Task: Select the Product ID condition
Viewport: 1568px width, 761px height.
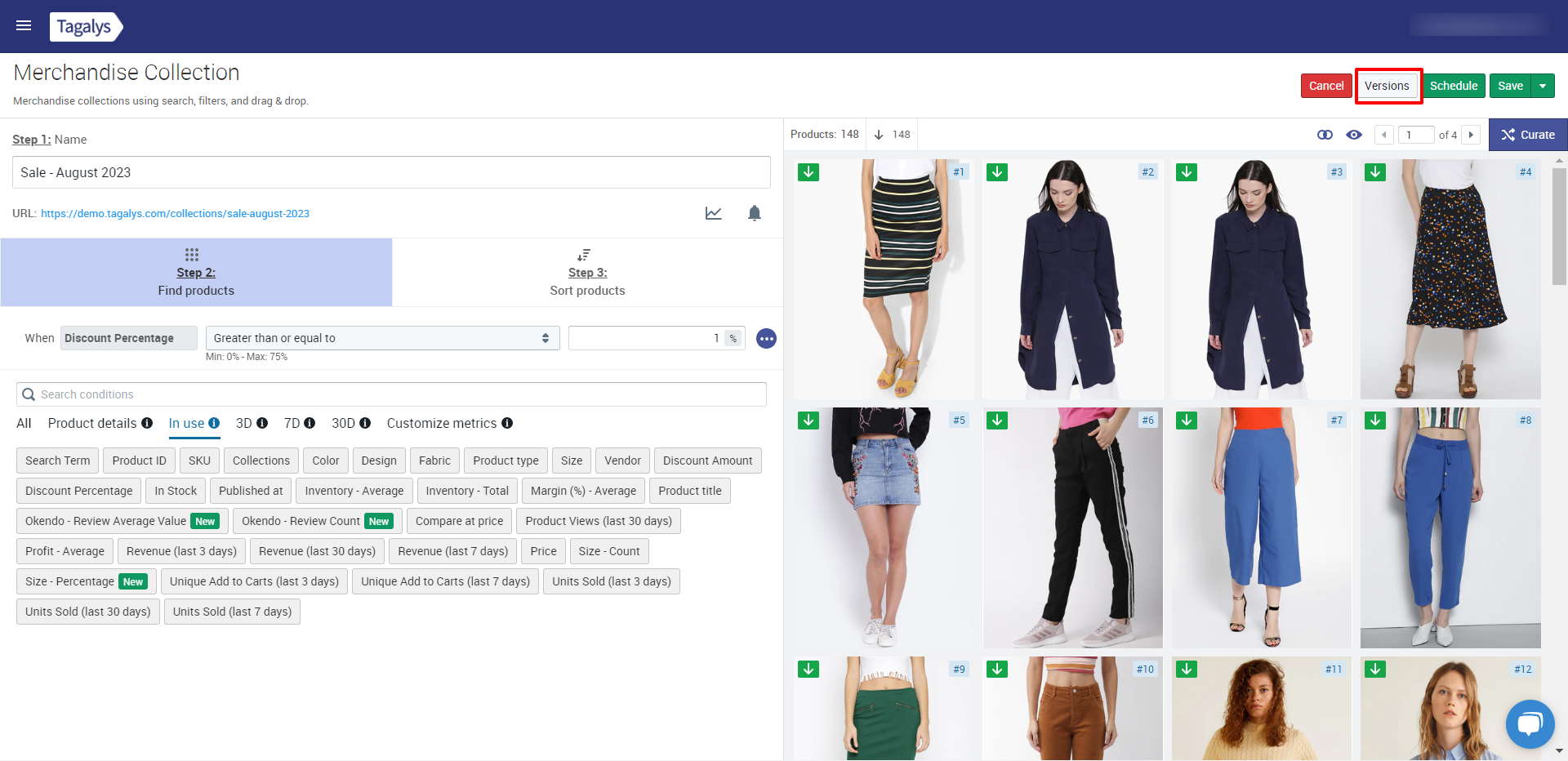Action: 139,461
